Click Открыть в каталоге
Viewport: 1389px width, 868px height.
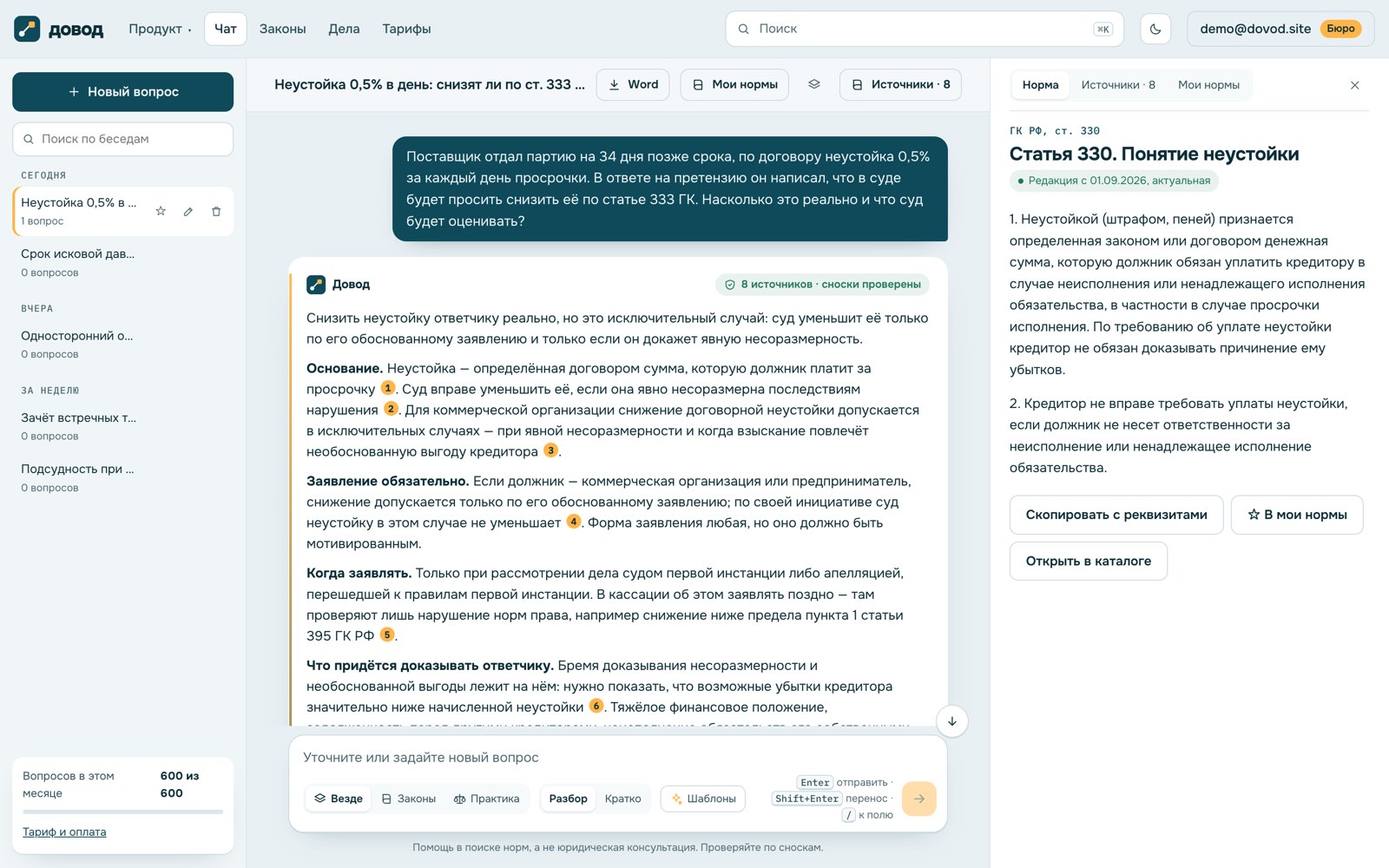1089,561
